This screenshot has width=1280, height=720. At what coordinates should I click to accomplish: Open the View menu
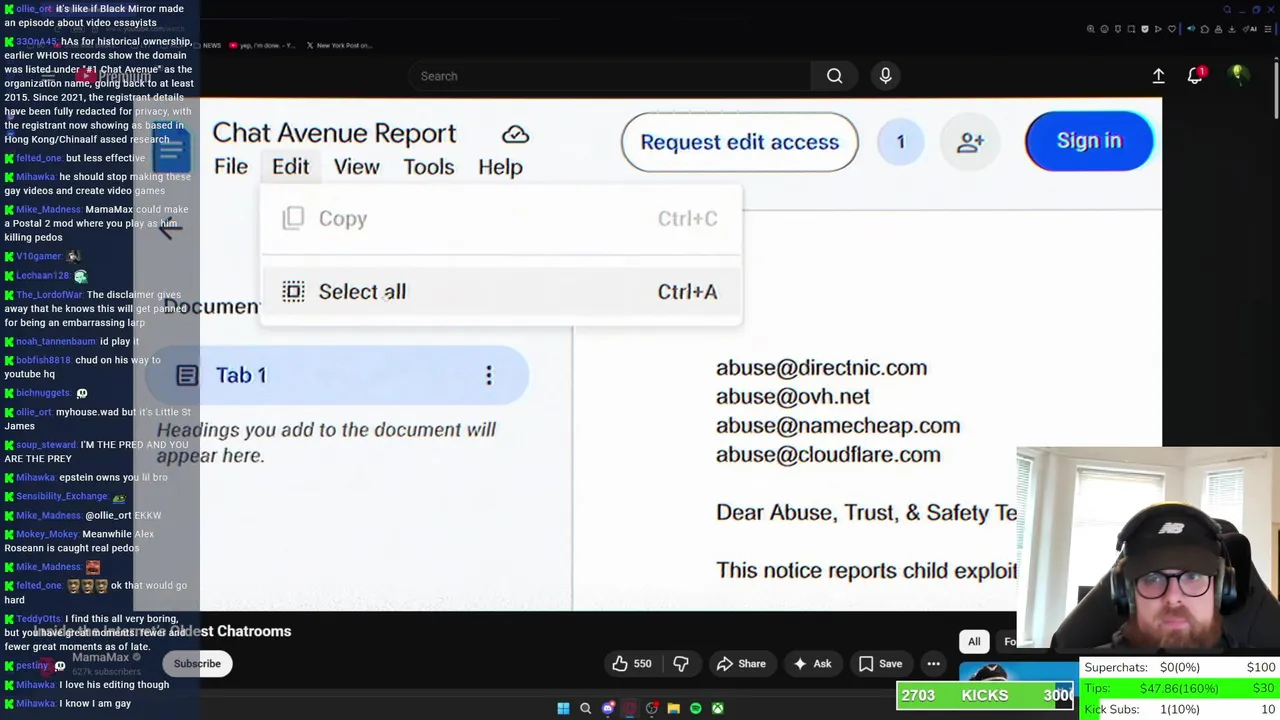tap(356, 167)
